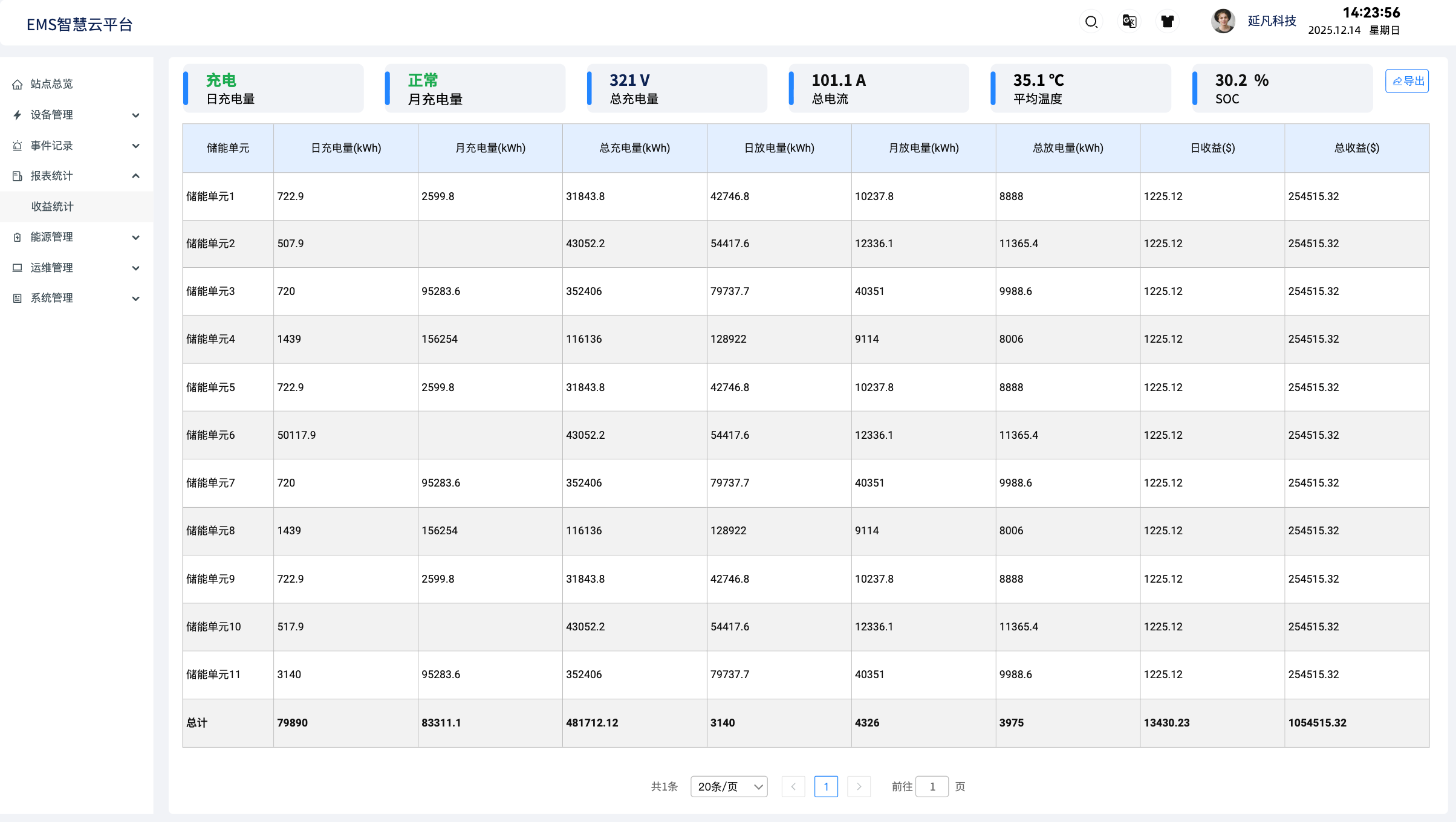
Task: Expand the 设备管理 chevron
Action: pos(136,115)
